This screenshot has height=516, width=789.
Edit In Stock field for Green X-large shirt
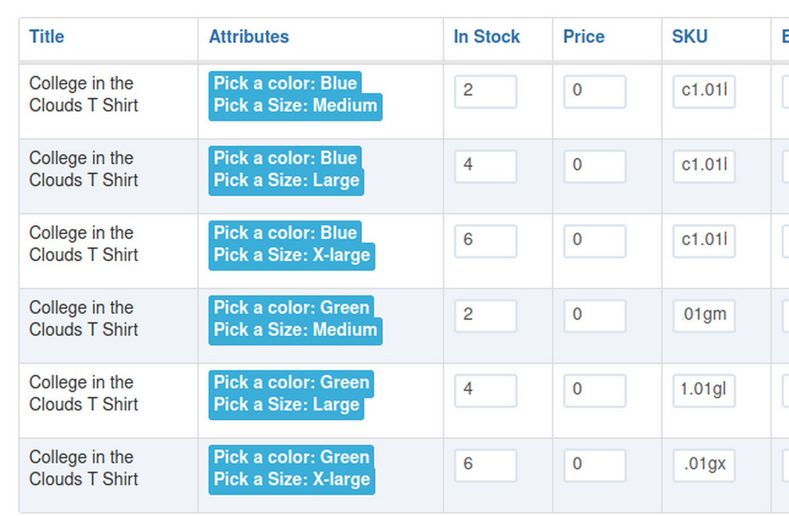point(486,466)
